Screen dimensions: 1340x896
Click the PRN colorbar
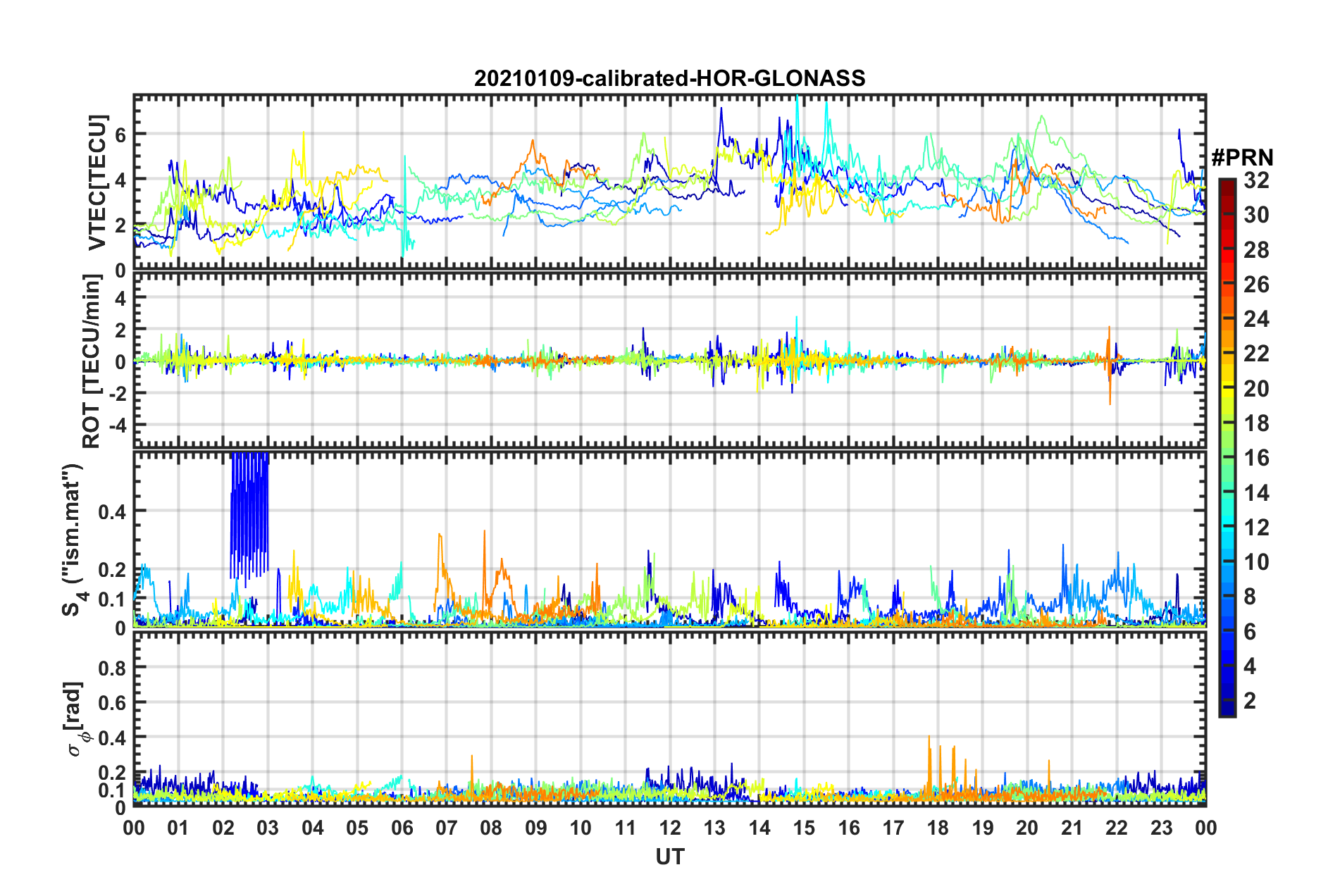[x=1227, y=447]
